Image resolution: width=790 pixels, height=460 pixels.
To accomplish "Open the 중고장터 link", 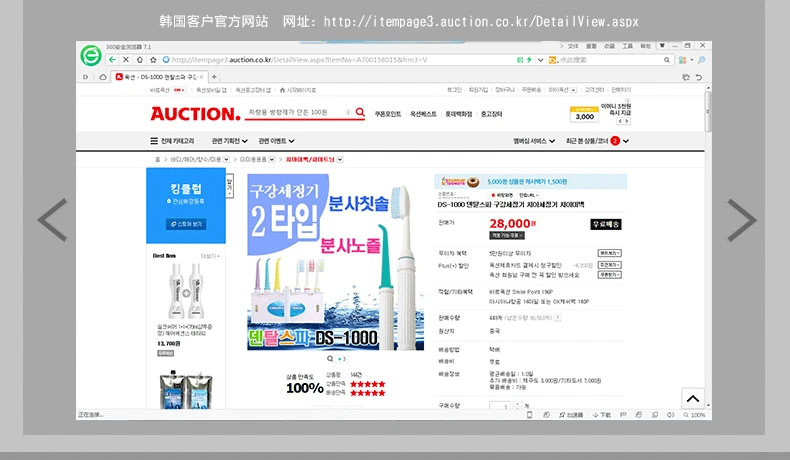I will (x=491, y=114).
